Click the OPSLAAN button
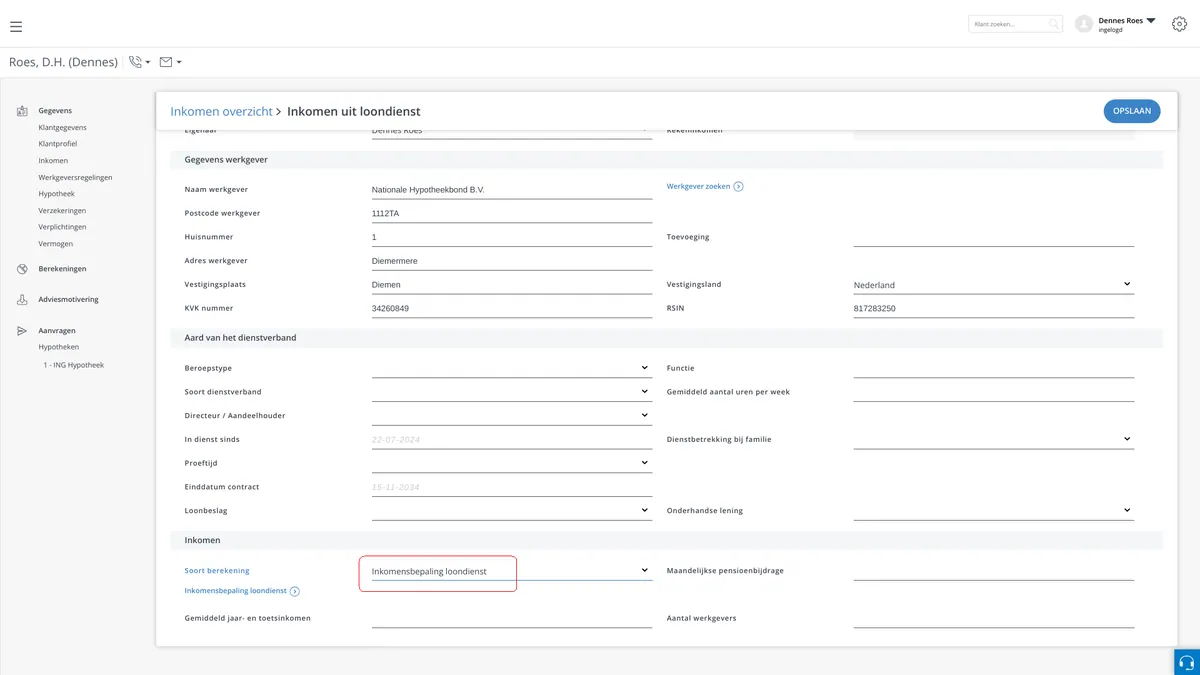Screen dimensions: 1200x675 tap(1132, 111)
